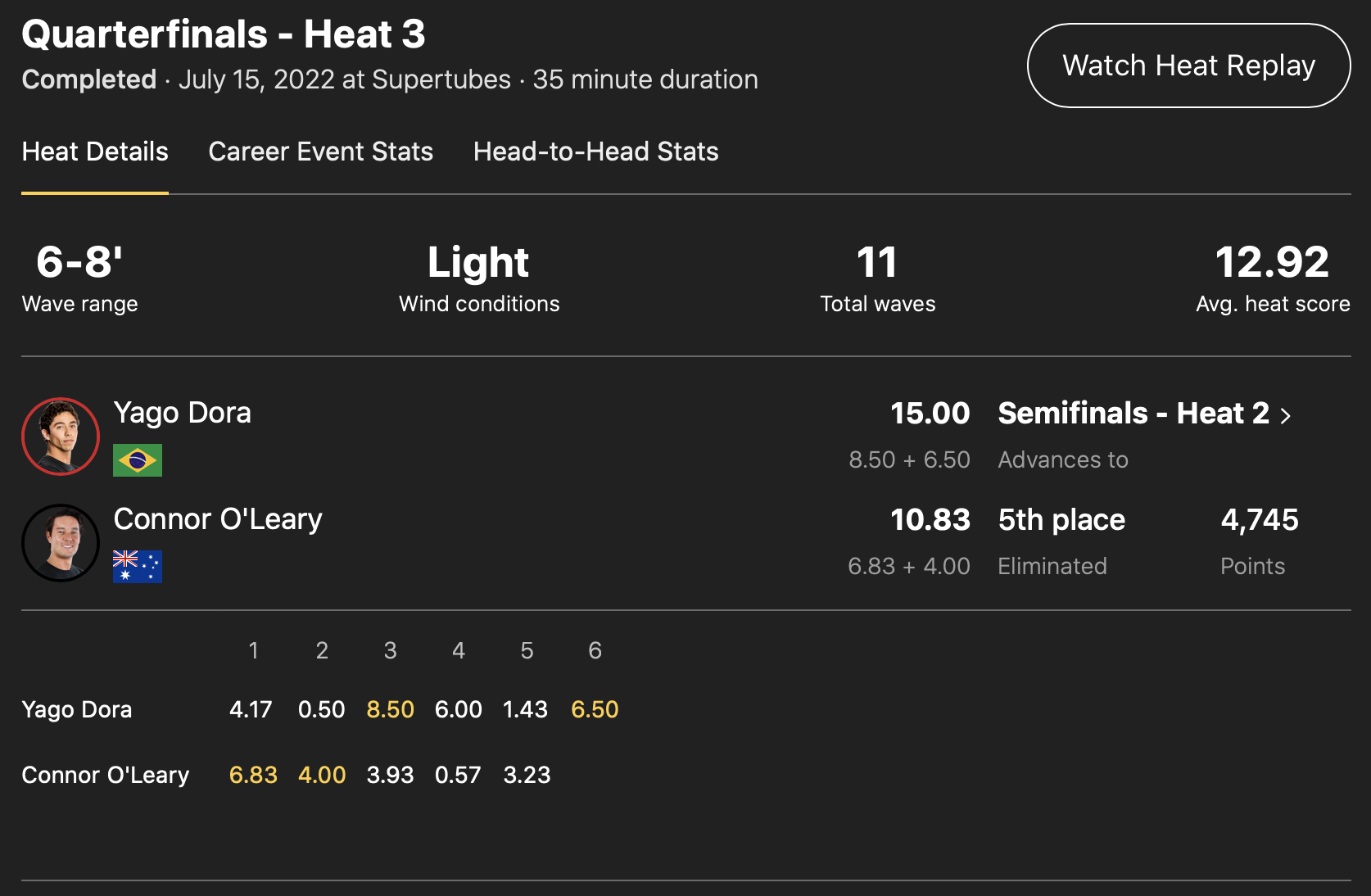The height and width of the screenshot is (896, 1371).
Task: Click Connor O'Leary's name in the results
Action: 218,519
